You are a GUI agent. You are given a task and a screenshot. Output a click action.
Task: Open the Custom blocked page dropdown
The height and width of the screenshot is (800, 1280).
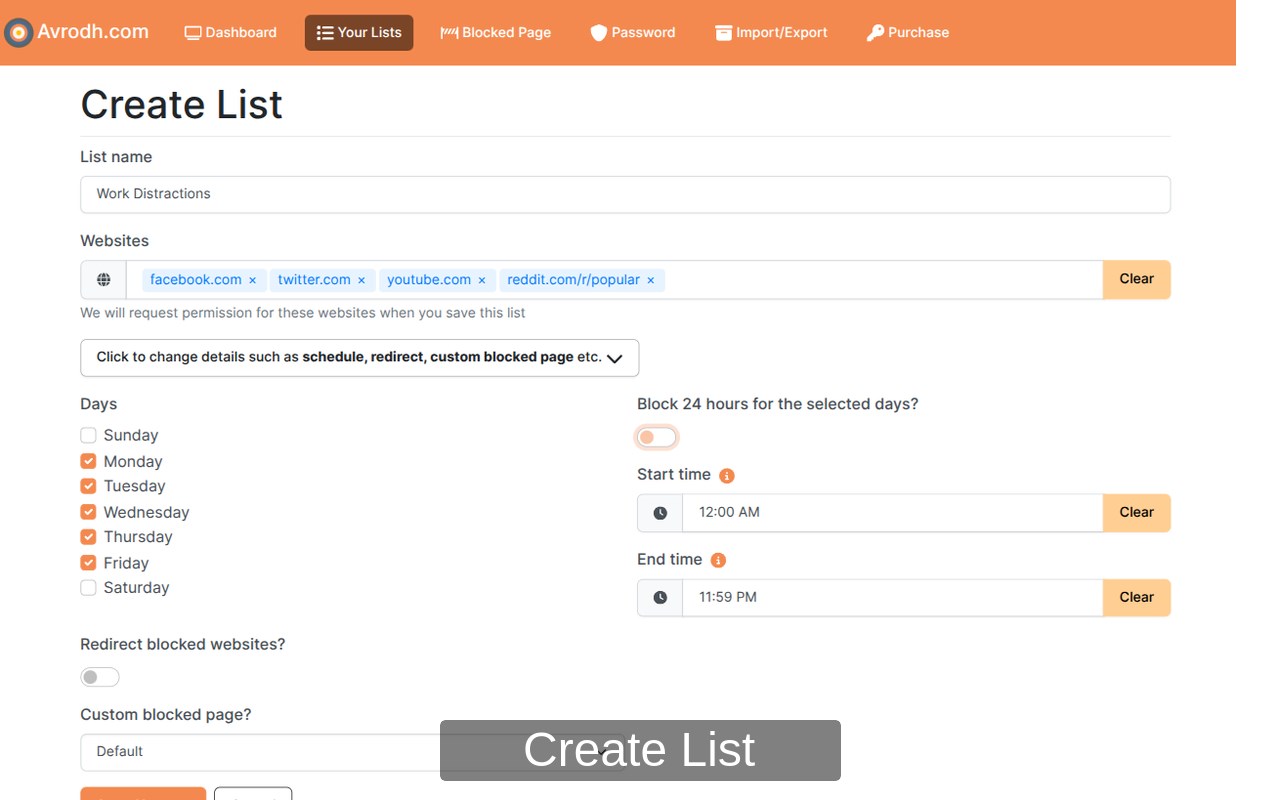(x=260, y=752)
